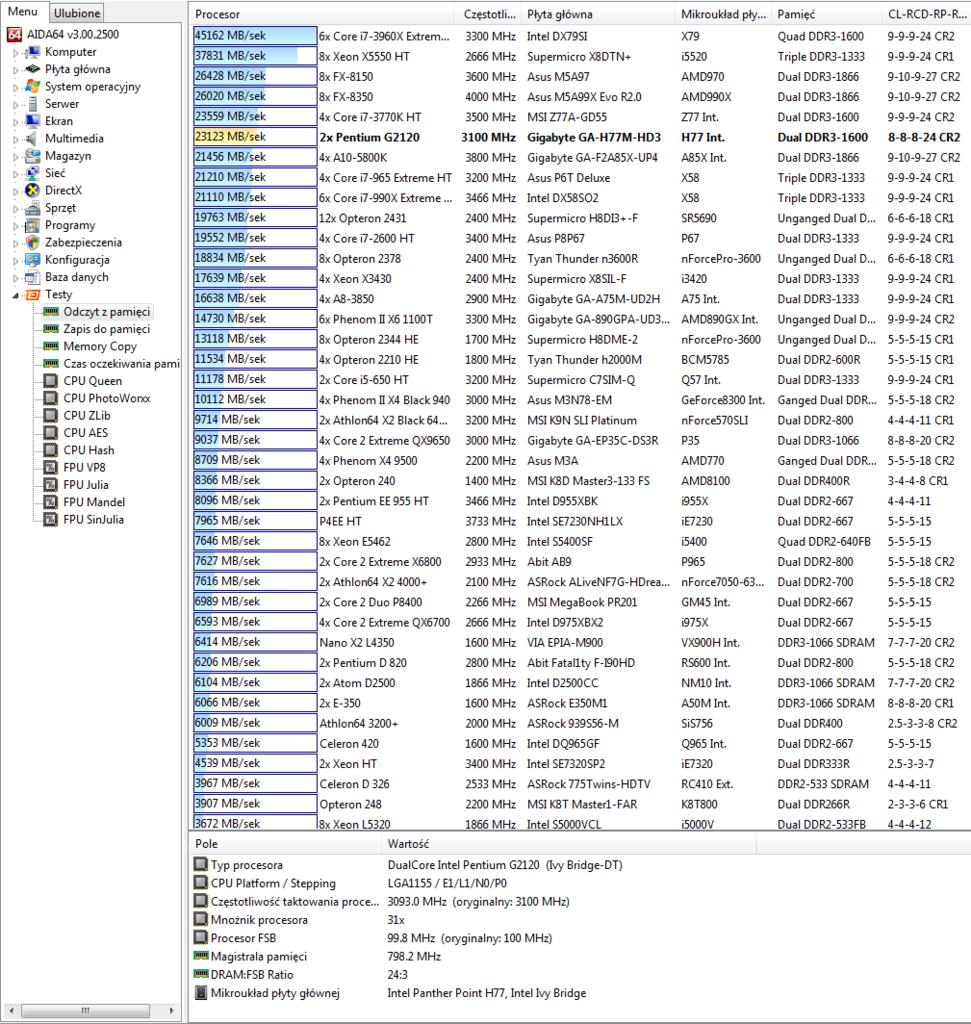The width and height of the screenshot is (971, 1024).
Task: Select the 2x Pentium G2120 result row
Action: 580,137
